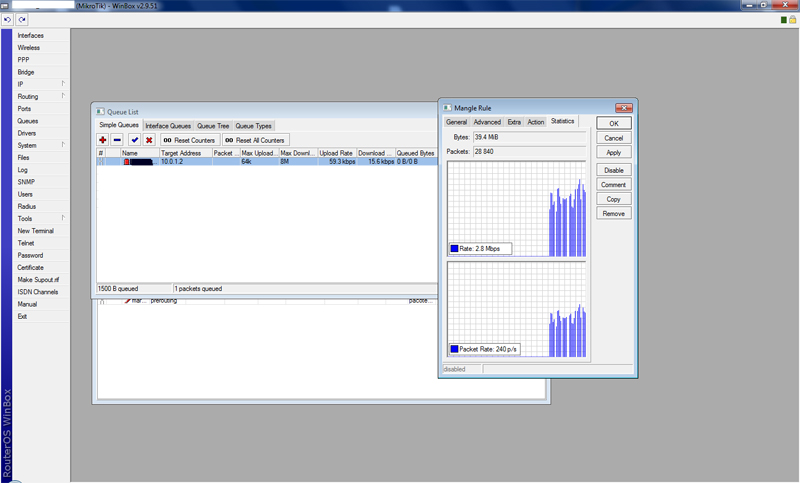Click the Reset Counters button
800x483 pixels.
(x=189, y=140)
